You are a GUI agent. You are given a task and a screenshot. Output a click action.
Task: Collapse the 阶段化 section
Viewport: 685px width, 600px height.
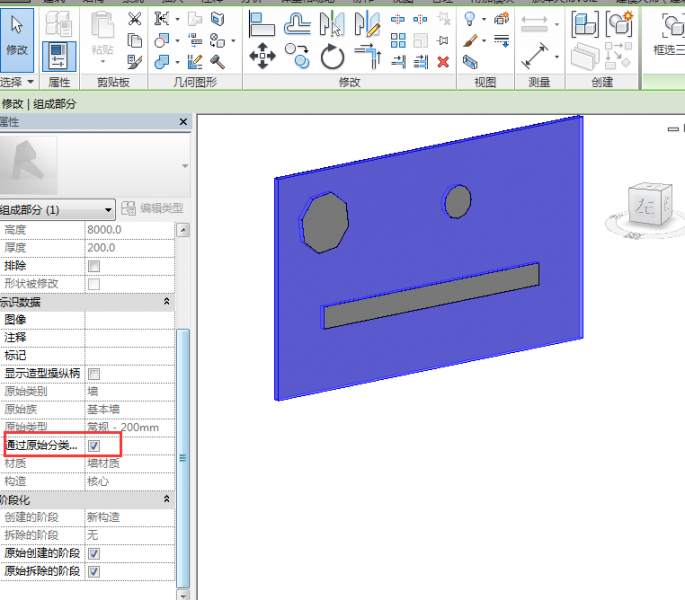pos(166,499)
